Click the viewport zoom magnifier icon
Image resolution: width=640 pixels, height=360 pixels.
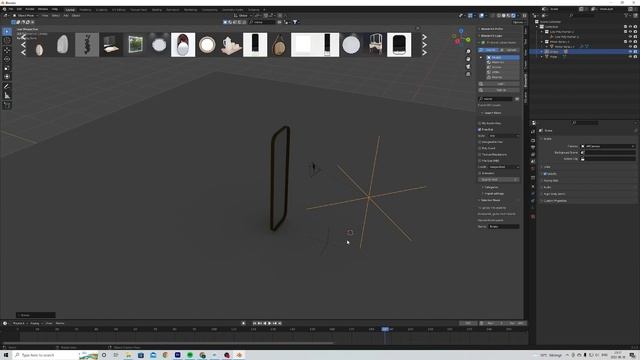[468, 51]
